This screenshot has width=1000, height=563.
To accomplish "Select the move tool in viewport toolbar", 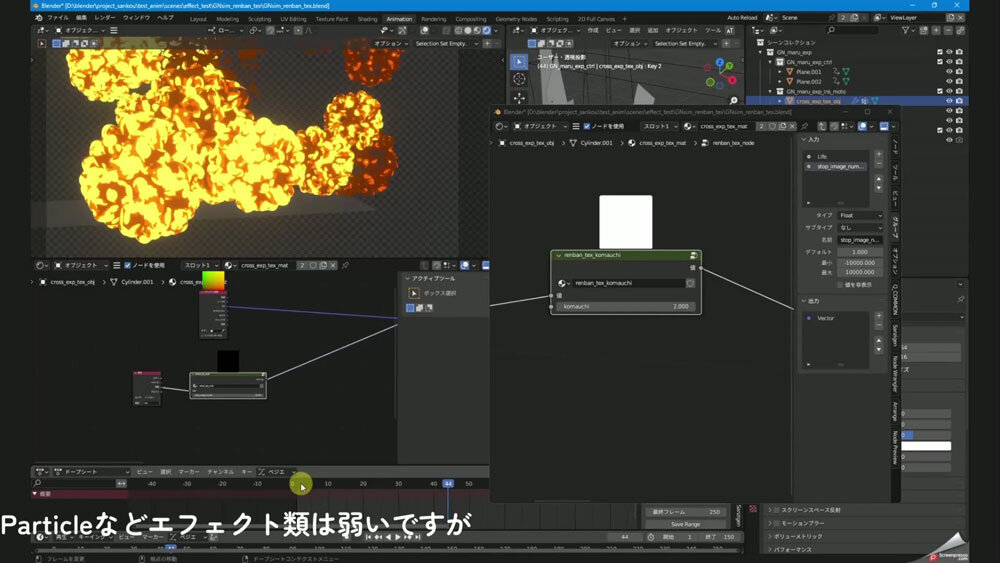I will [519, 97].
